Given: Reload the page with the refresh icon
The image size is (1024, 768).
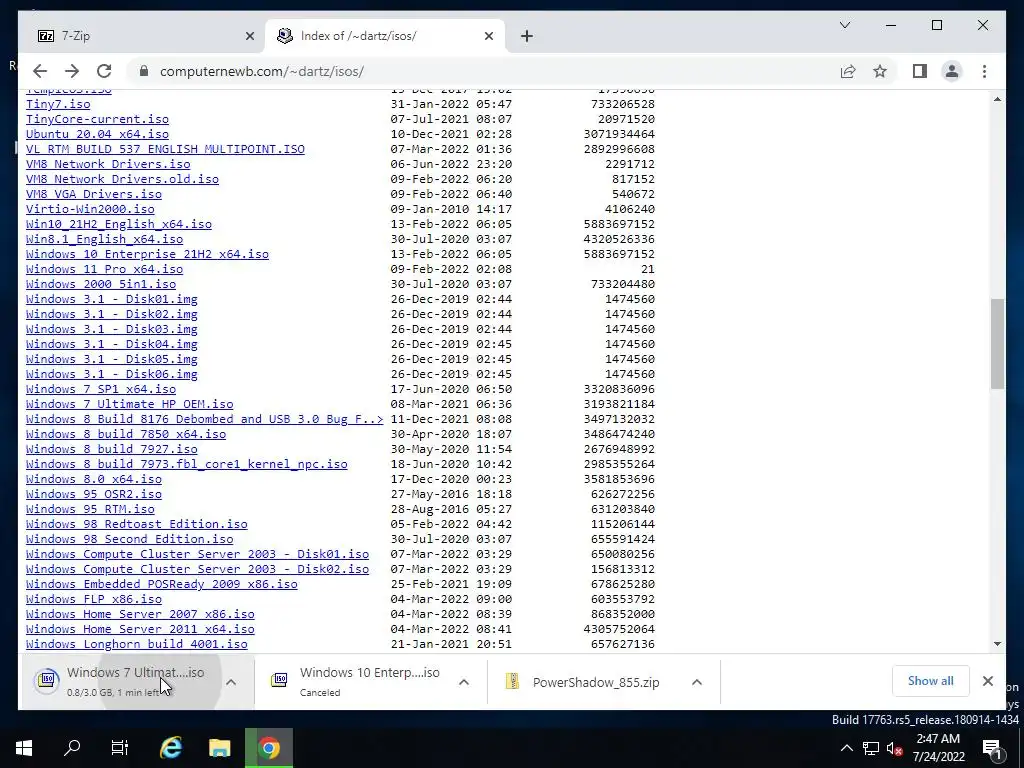Looking at the screenshot, I should 104,71.
